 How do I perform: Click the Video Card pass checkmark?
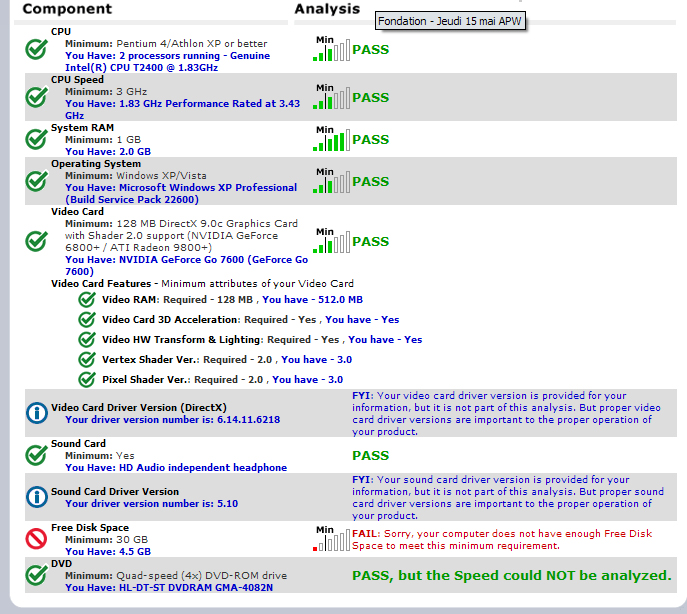pyautogui.click(x=36, y=241)
